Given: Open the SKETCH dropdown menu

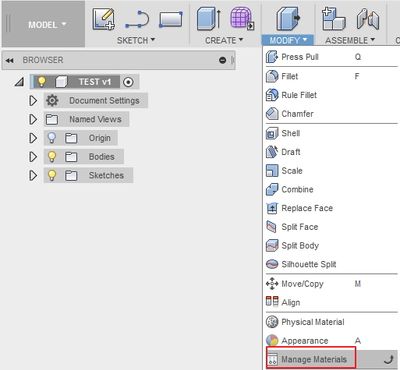Looking at the screenshot, I should pyautogui.click(x=136, y=40).
